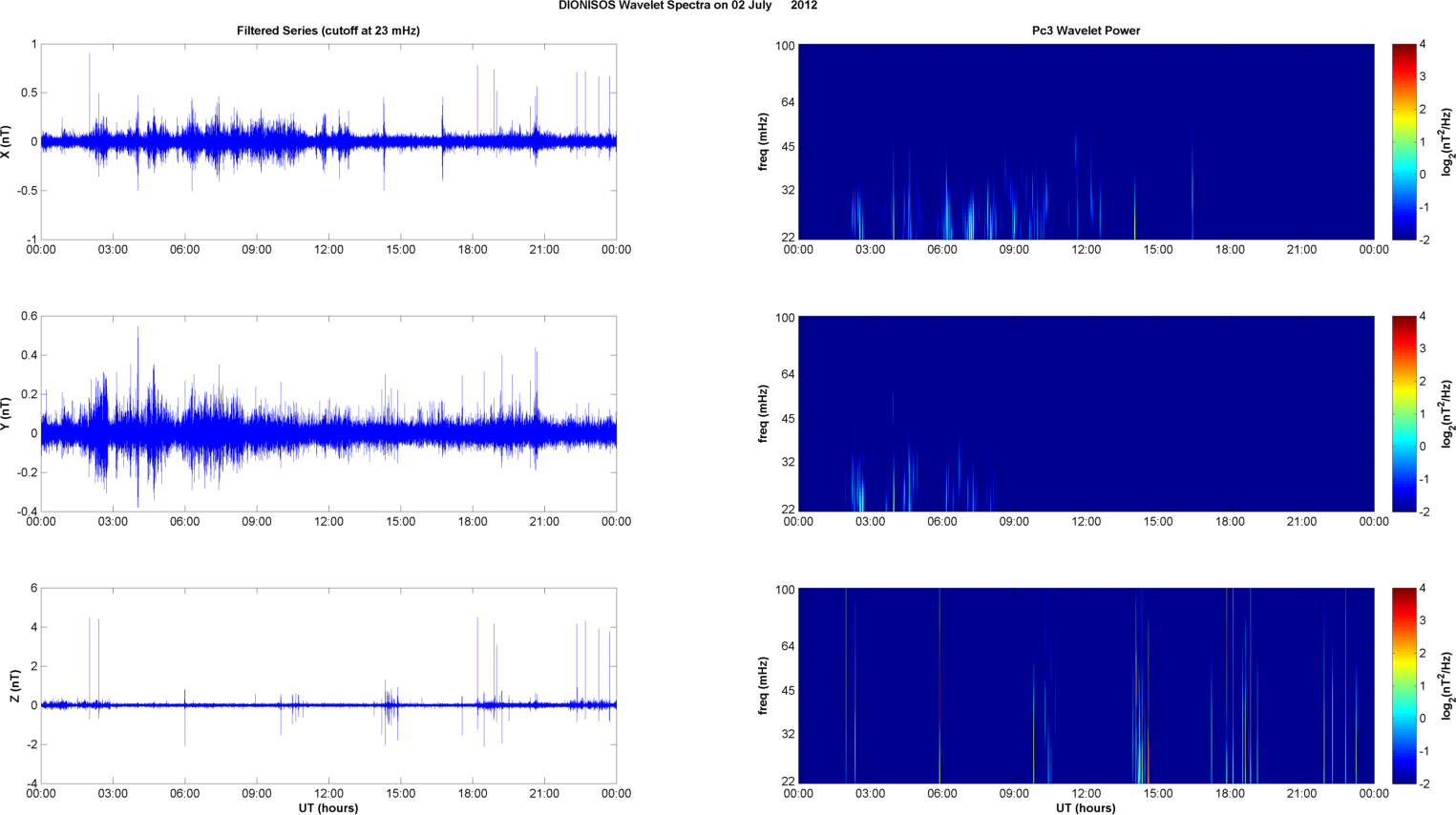Screen dimensions: 1456x815
Task: Click the 12:00 tick under the middle spectrogram
Action: coord(1086,522)
